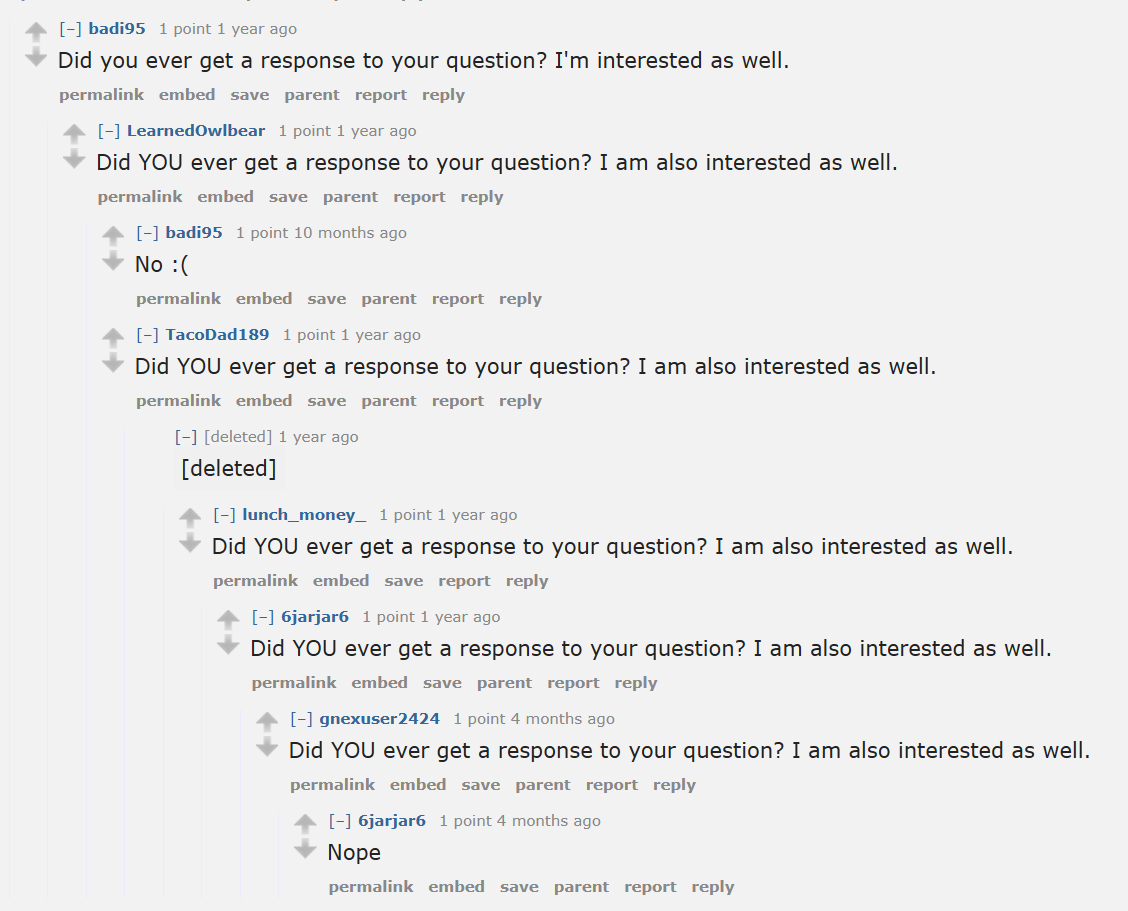Open TacoDad189's user profile
Viewport: 1128px width, 911px height.
pos(217,335)
